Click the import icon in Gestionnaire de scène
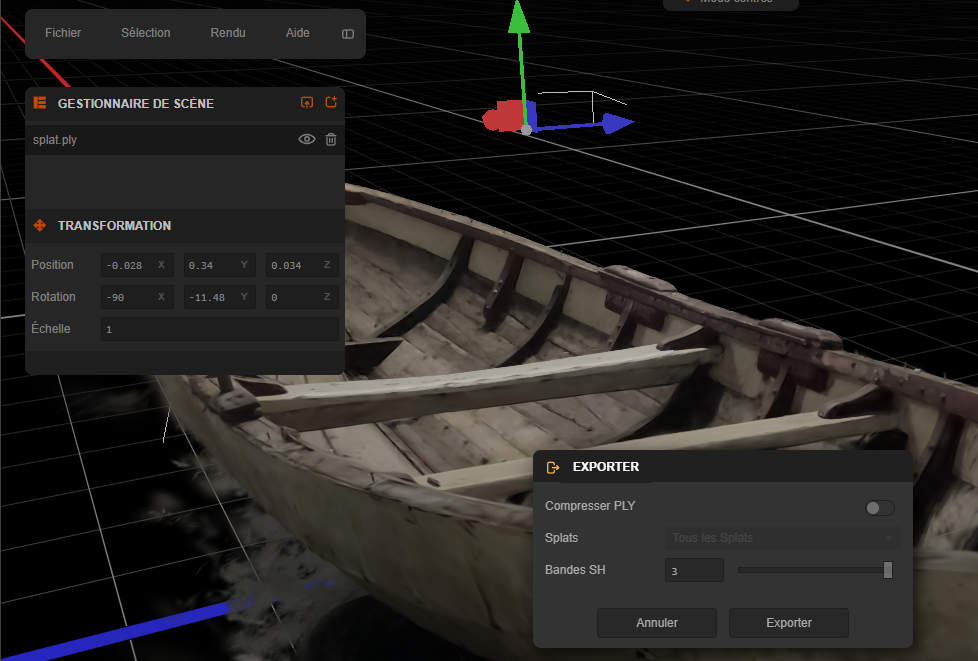Viewport: 978px width, 661px height. (x=307, y=103)
